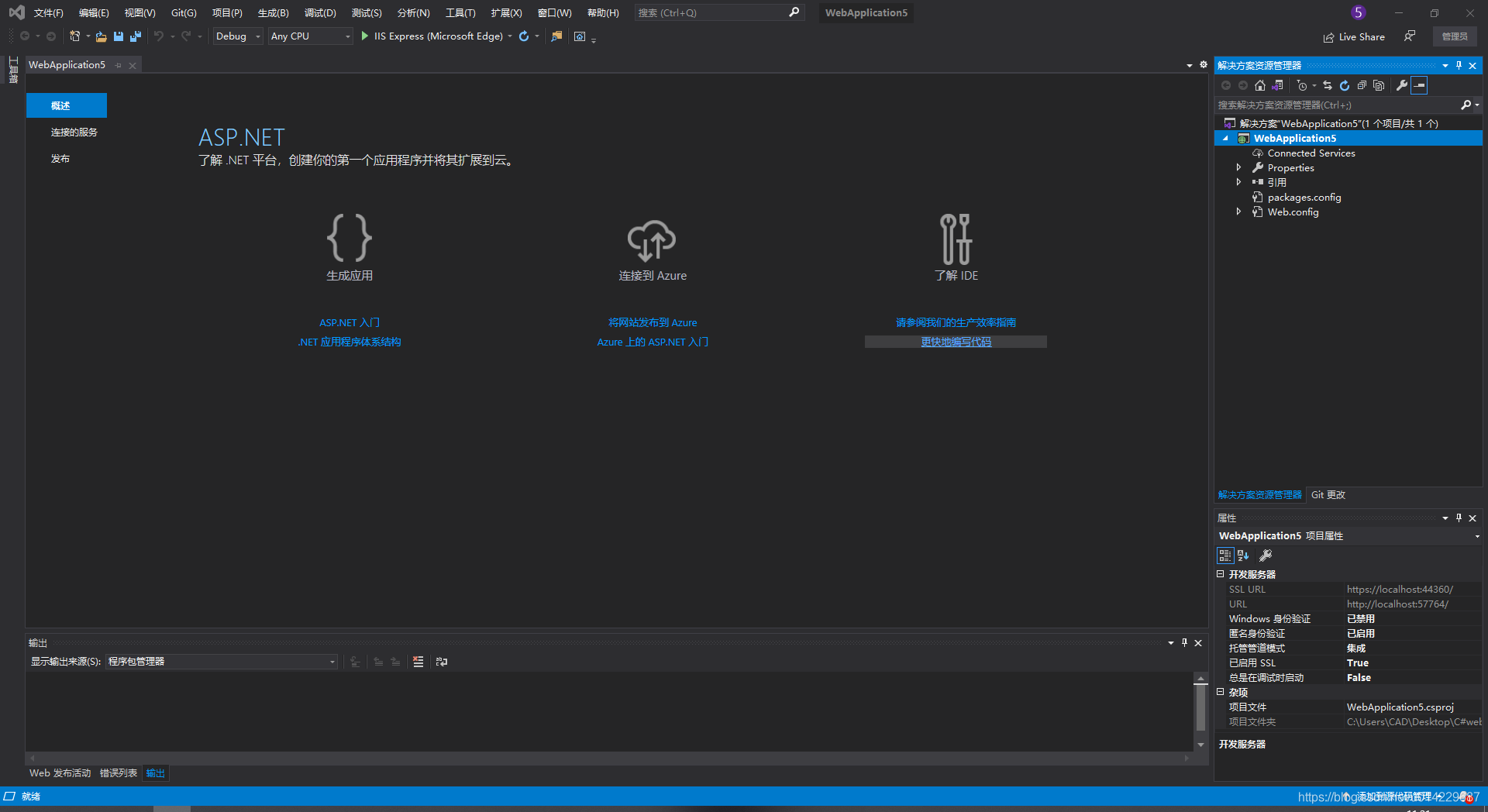Screen dimensions: 1488x812
Task: Open the IIS Express target dropdown arrow
Action: coord(510,36)
